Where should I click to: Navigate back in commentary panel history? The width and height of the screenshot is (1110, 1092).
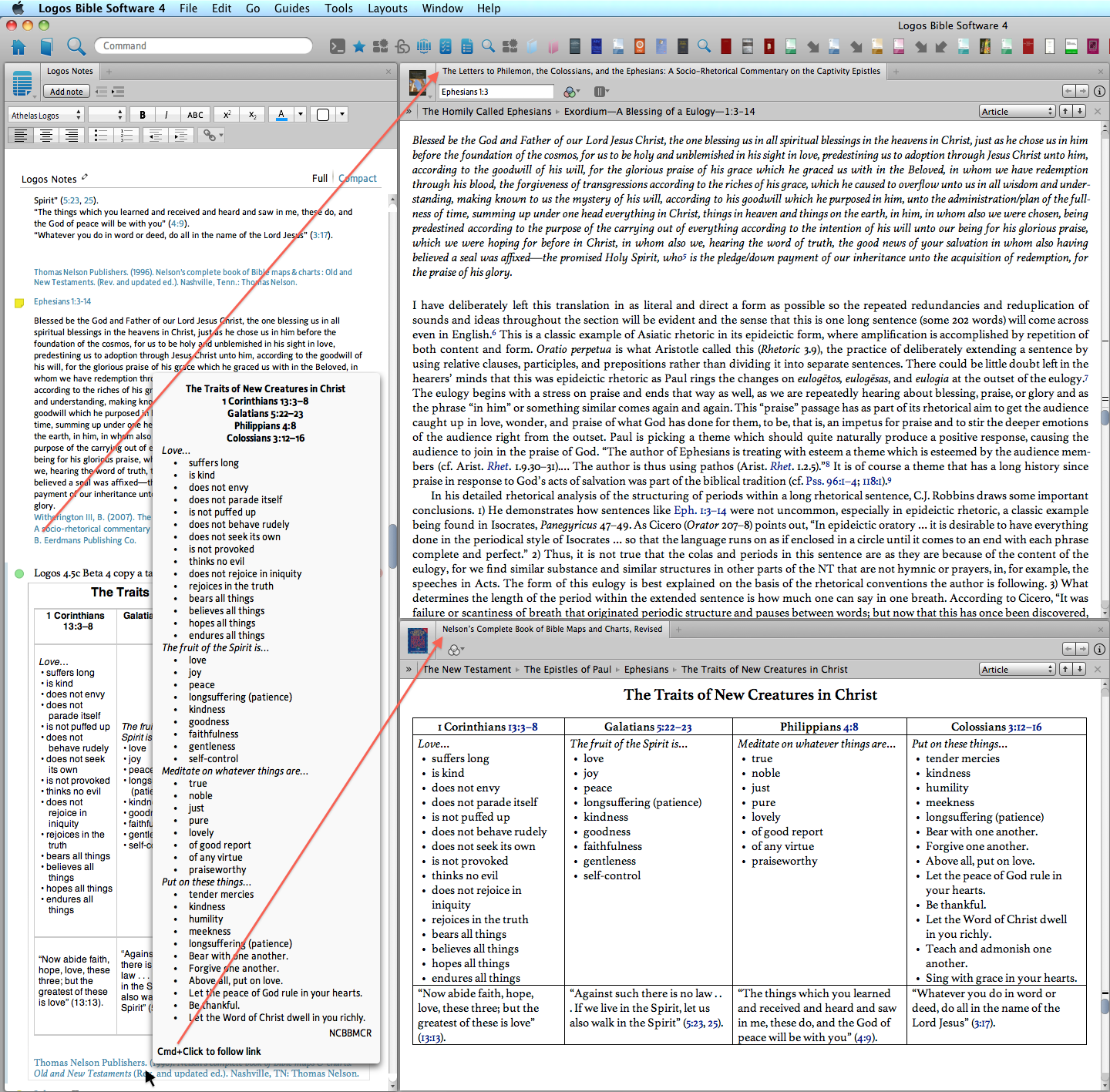[x=1068, y=91]
